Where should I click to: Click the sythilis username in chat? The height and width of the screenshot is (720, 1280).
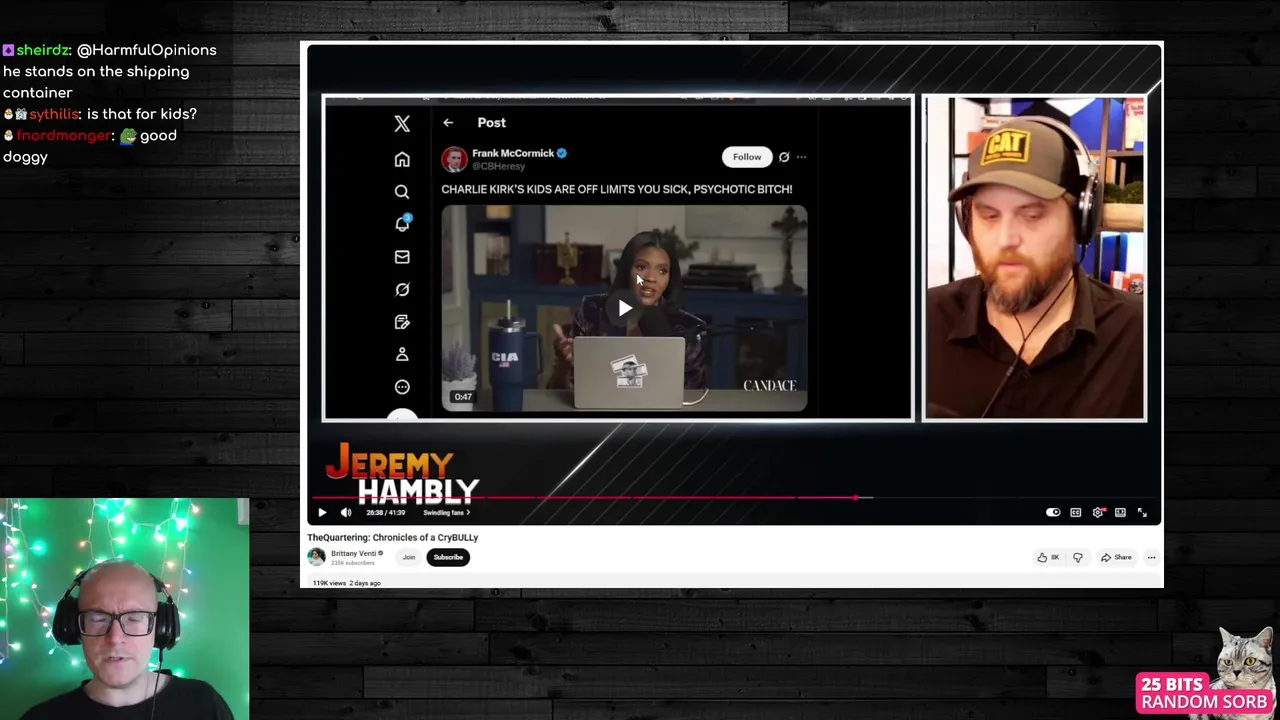(54, 114)
